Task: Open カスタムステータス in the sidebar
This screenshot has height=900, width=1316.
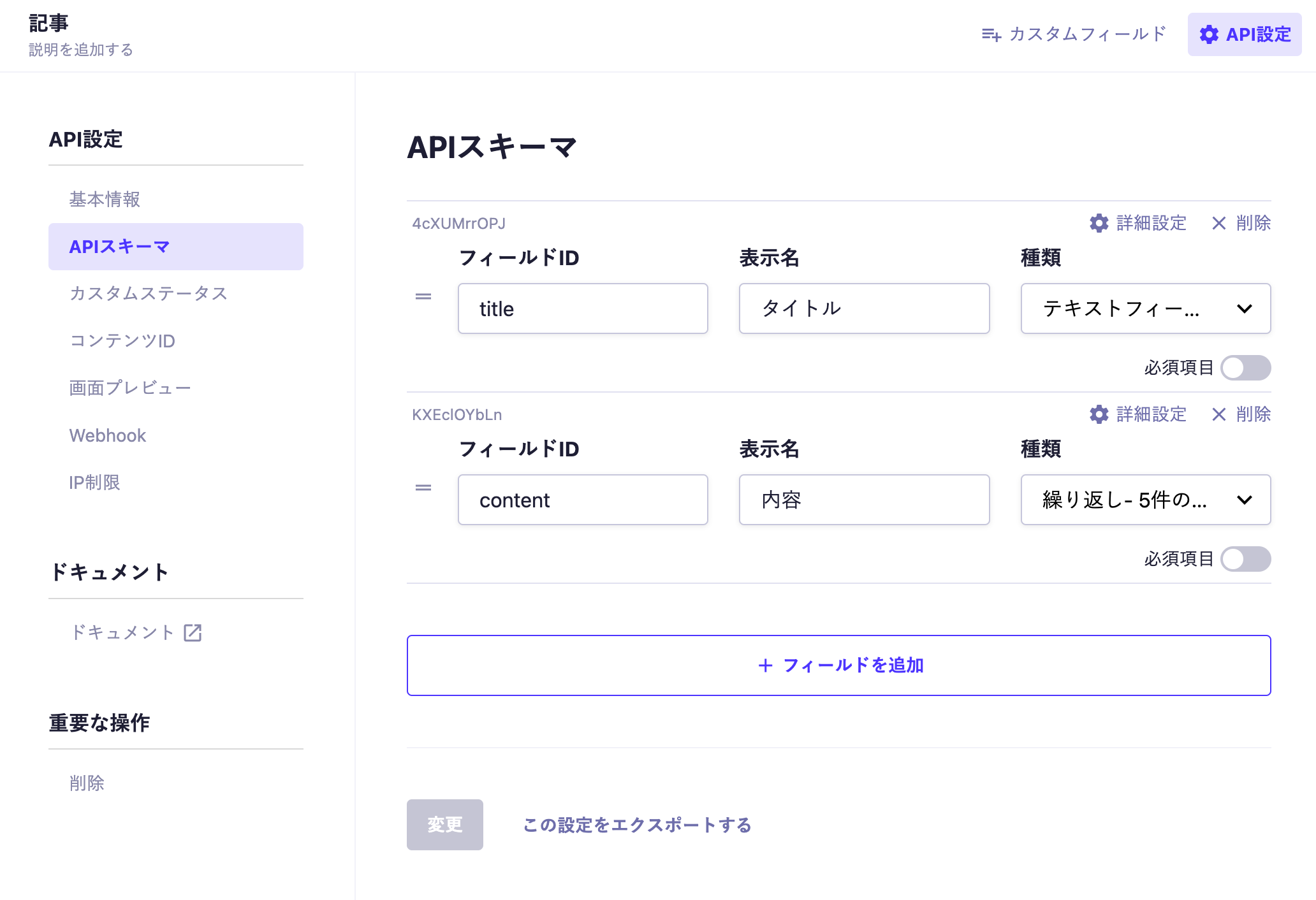Action: click(149, 293)
